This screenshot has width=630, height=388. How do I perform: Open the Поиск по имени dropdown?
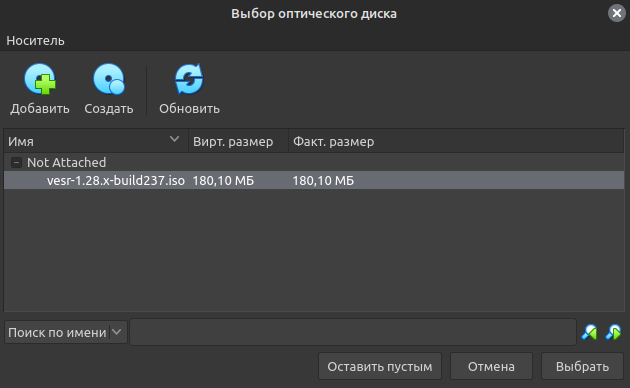tap(66, 332)
